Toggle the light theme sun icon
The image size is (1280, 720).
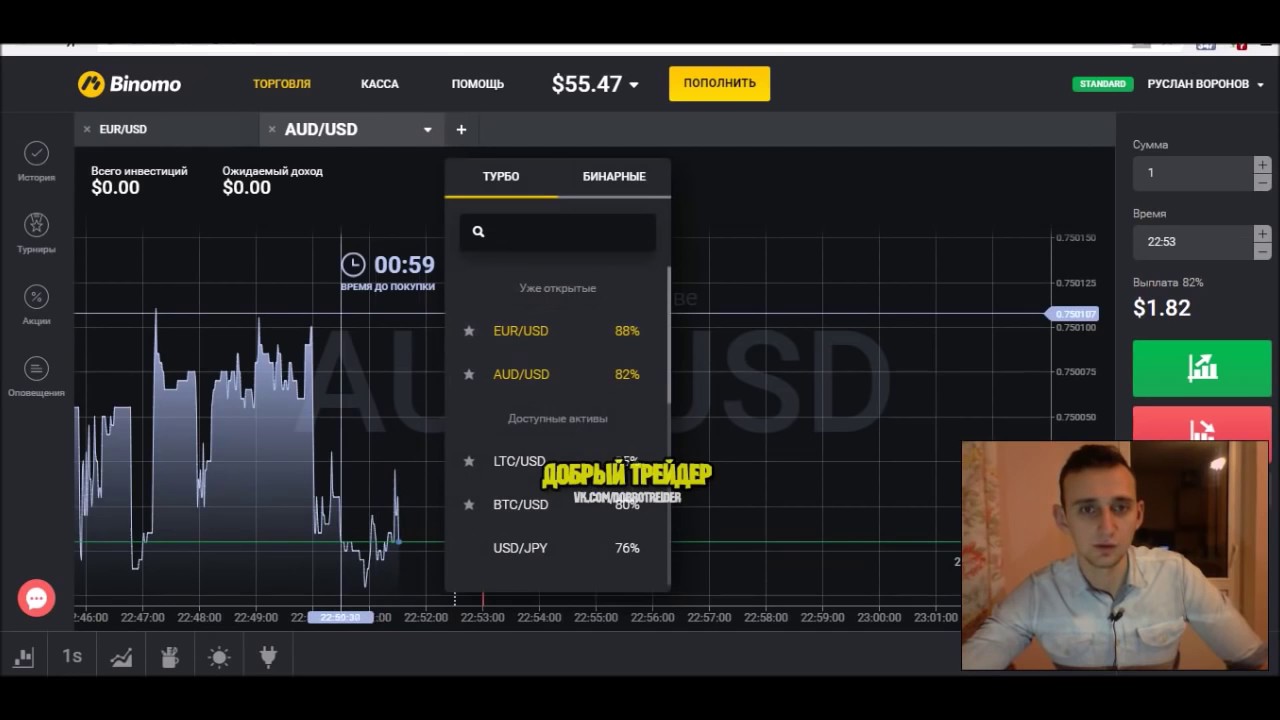(x=219, y=657)
